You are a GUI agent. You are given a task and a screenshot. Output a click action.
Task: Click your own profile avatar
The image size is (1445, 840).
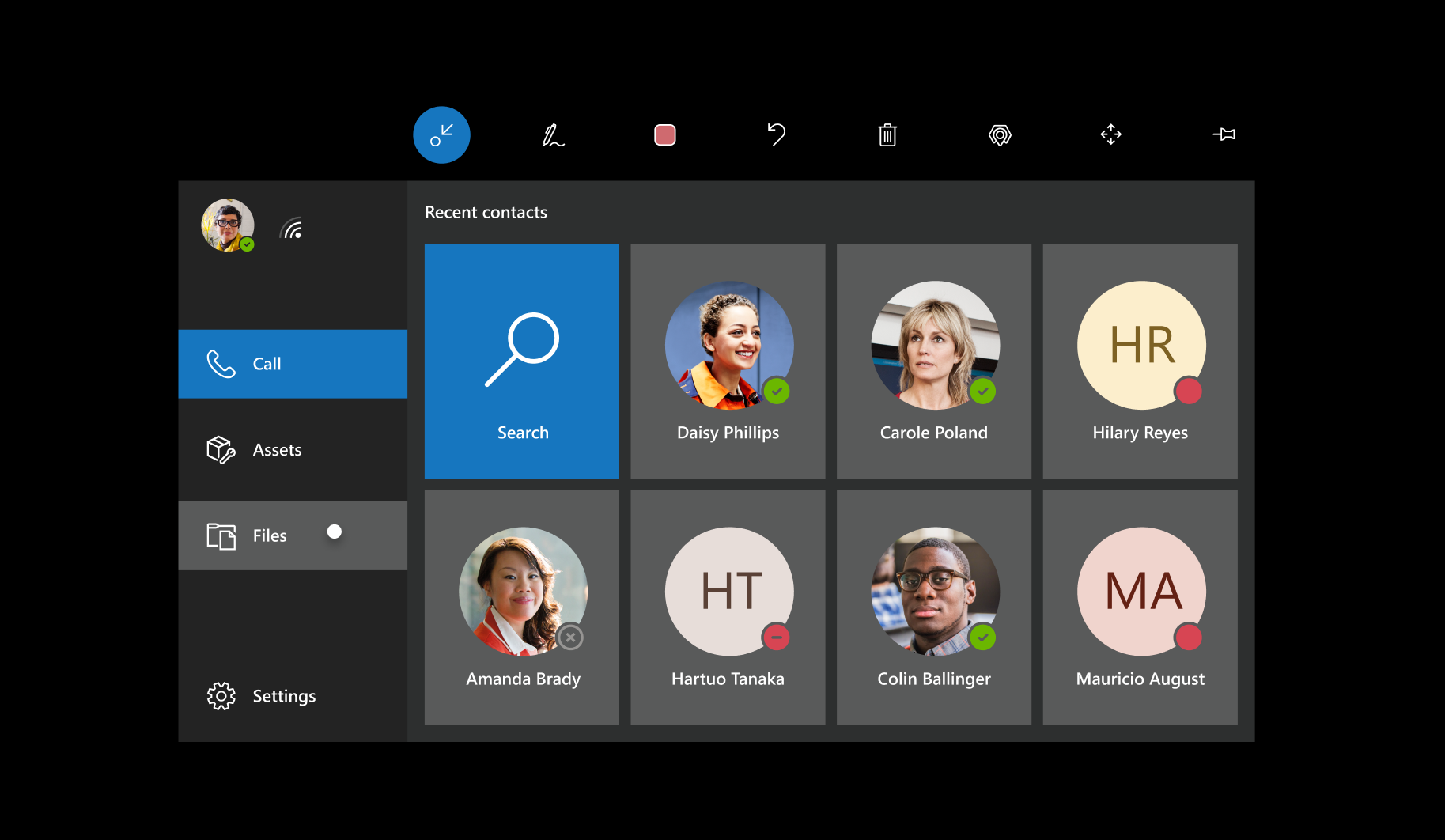[x=228, y=225]
